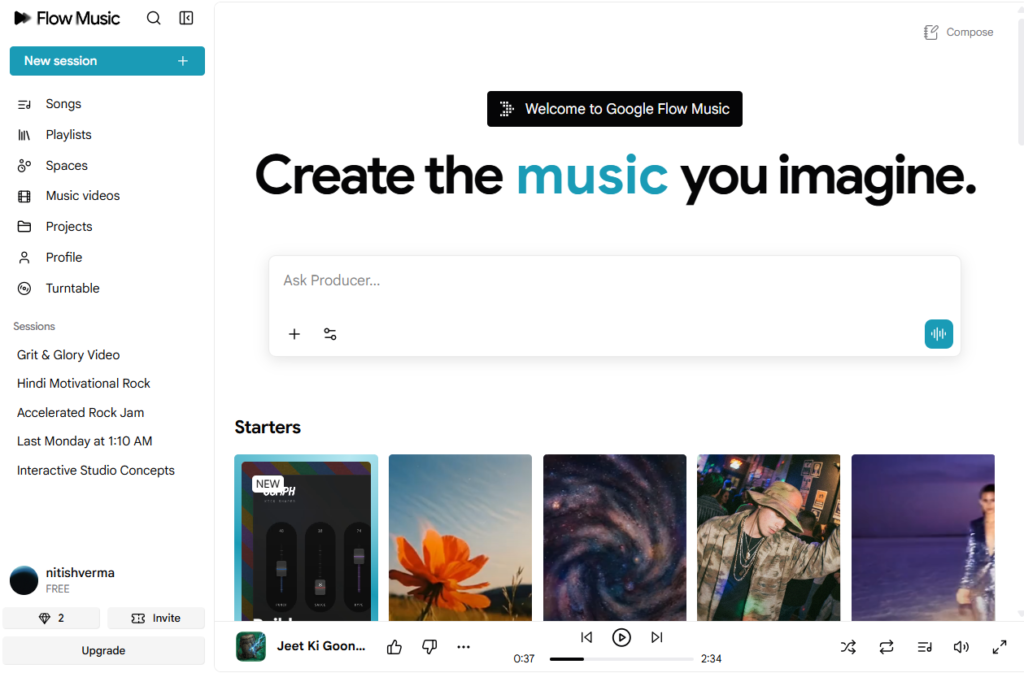
Task: Open Hindi Motivational Rock session
Action: tap(83, 383)
